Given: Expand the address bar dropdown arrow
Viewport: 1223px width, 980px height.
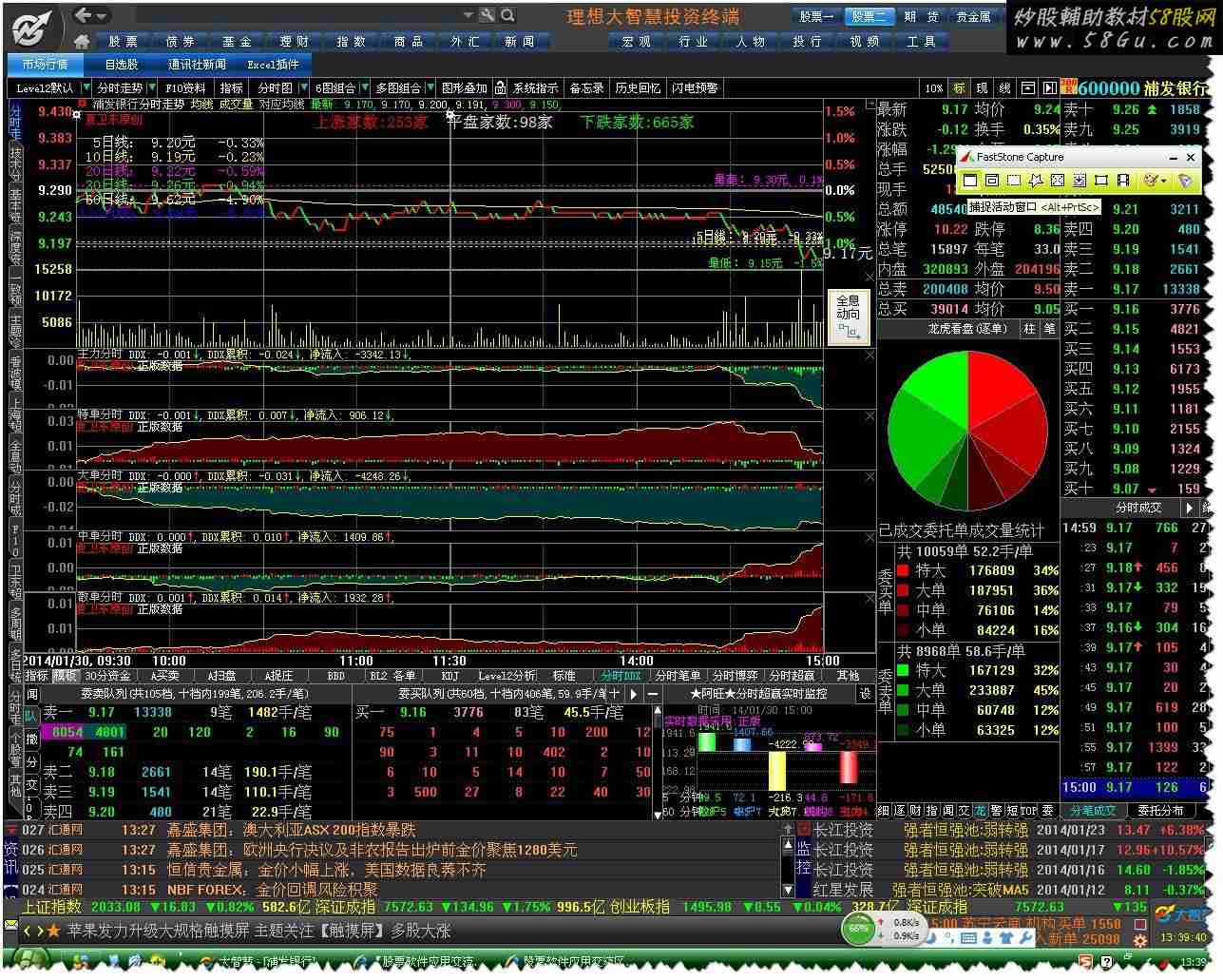Looking at the screenshot, I should pos(468,15).
